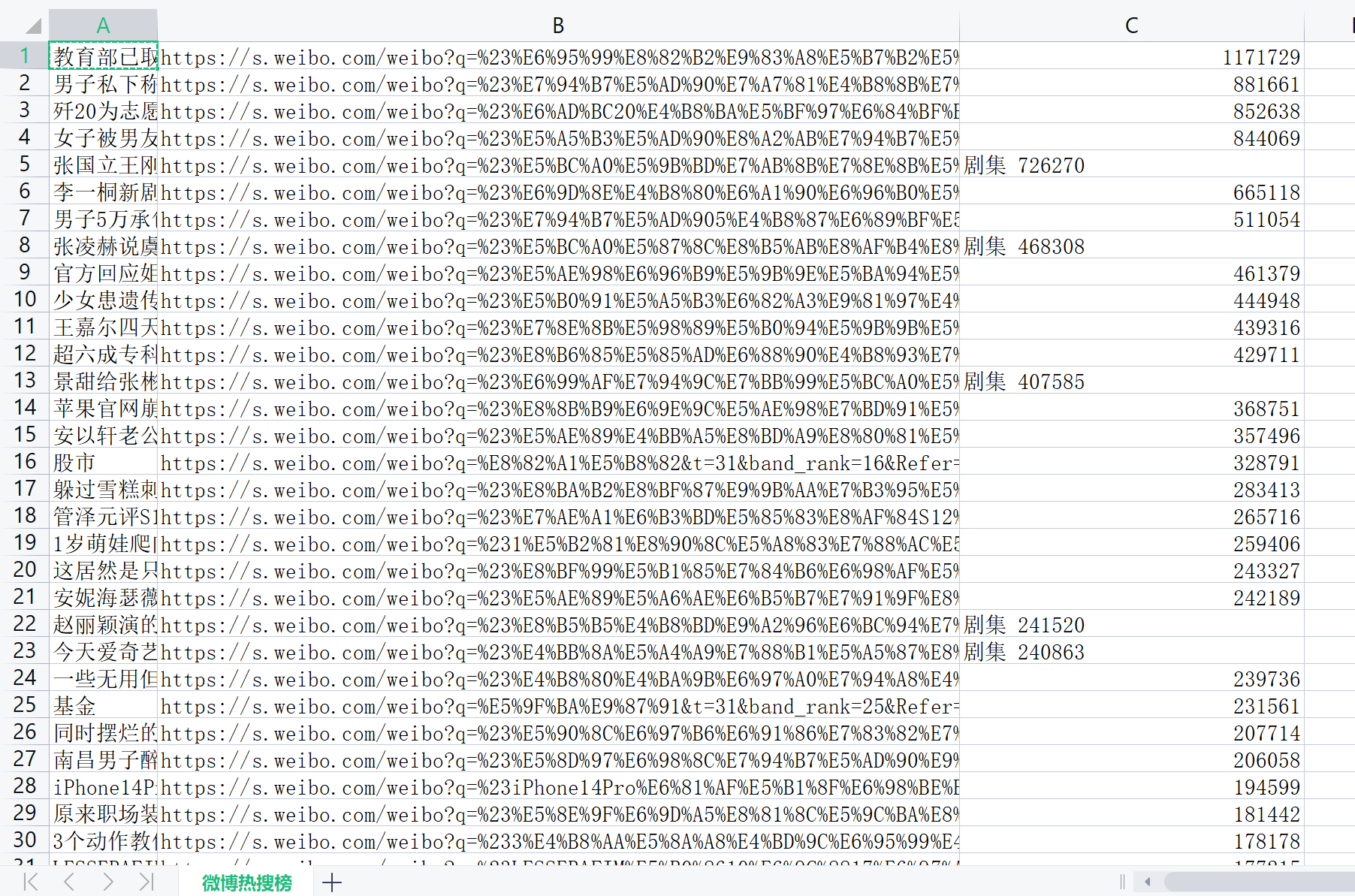Screen dimensions: 1355x896
Task: Click cell with value 194599
Action: (1131, 786)
